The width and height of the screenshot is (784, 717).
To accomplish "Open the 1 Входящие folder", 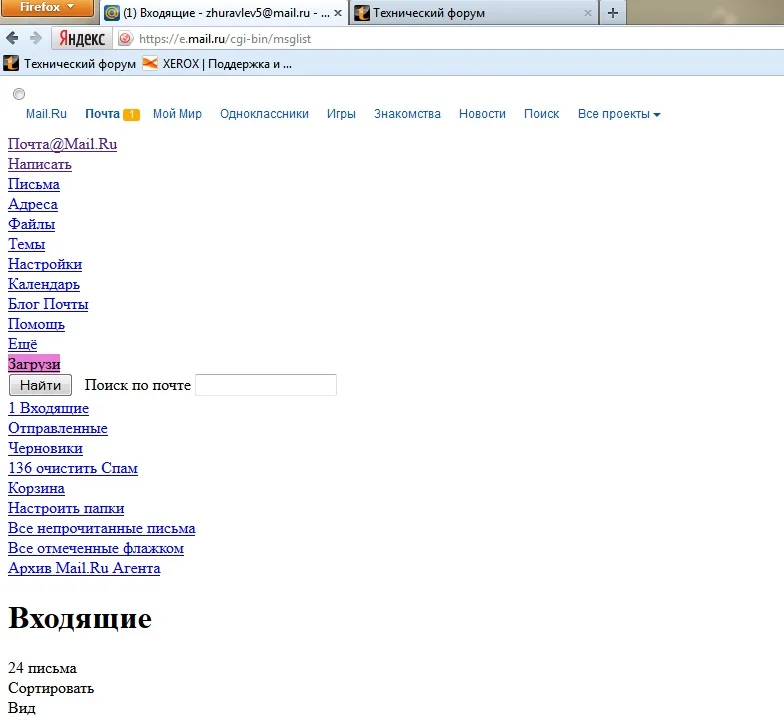I will tap(48, 408).
